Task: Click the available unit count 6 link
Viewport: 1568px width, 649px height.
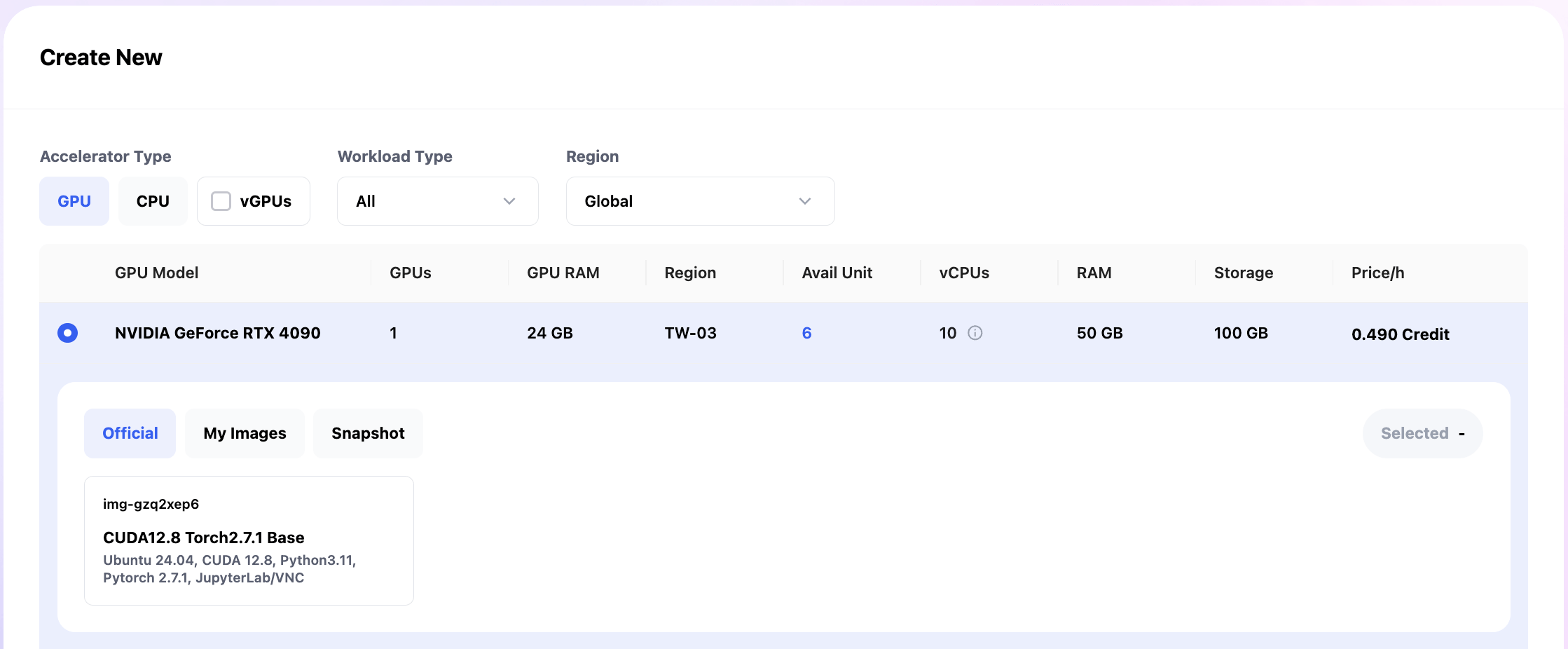Action: pyautogui.click(x=806, y=333)
